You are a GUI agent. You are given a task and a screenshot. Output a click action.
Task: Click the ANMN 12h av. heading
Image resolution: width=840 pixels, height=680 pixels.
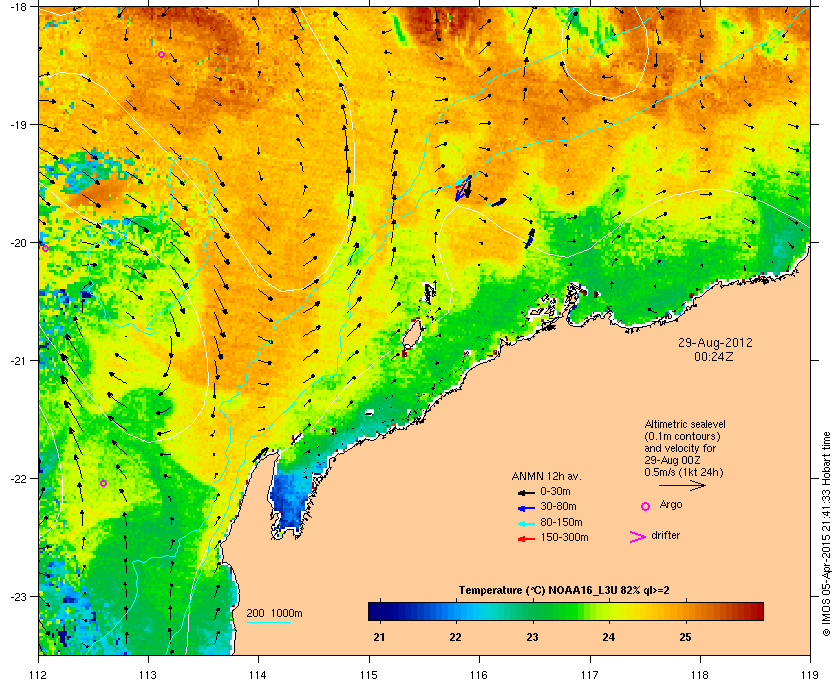[546, 476]
